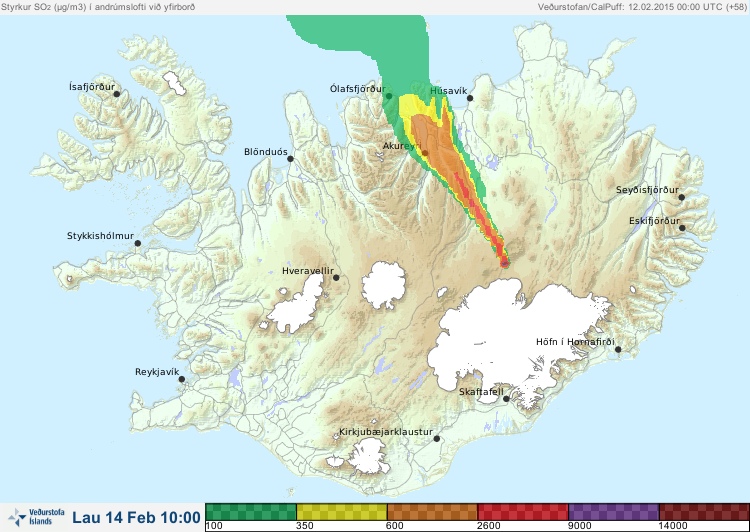The height and width of the screenshot is (532, 750).
Task: Click the Stykkishólmur city marker dot
Action: coord(138,244)
